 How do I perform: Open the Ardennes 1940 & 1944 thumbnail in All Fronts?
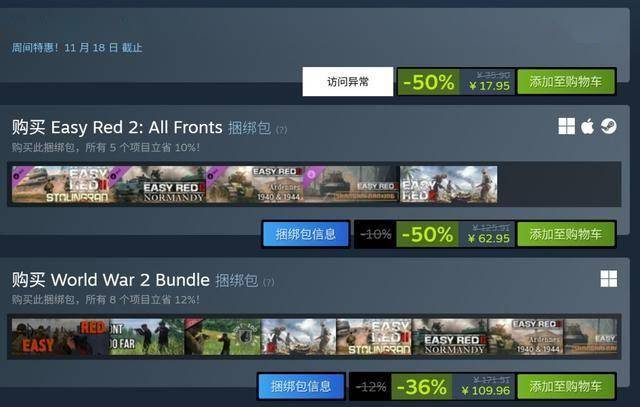click(x=254, y=184)
